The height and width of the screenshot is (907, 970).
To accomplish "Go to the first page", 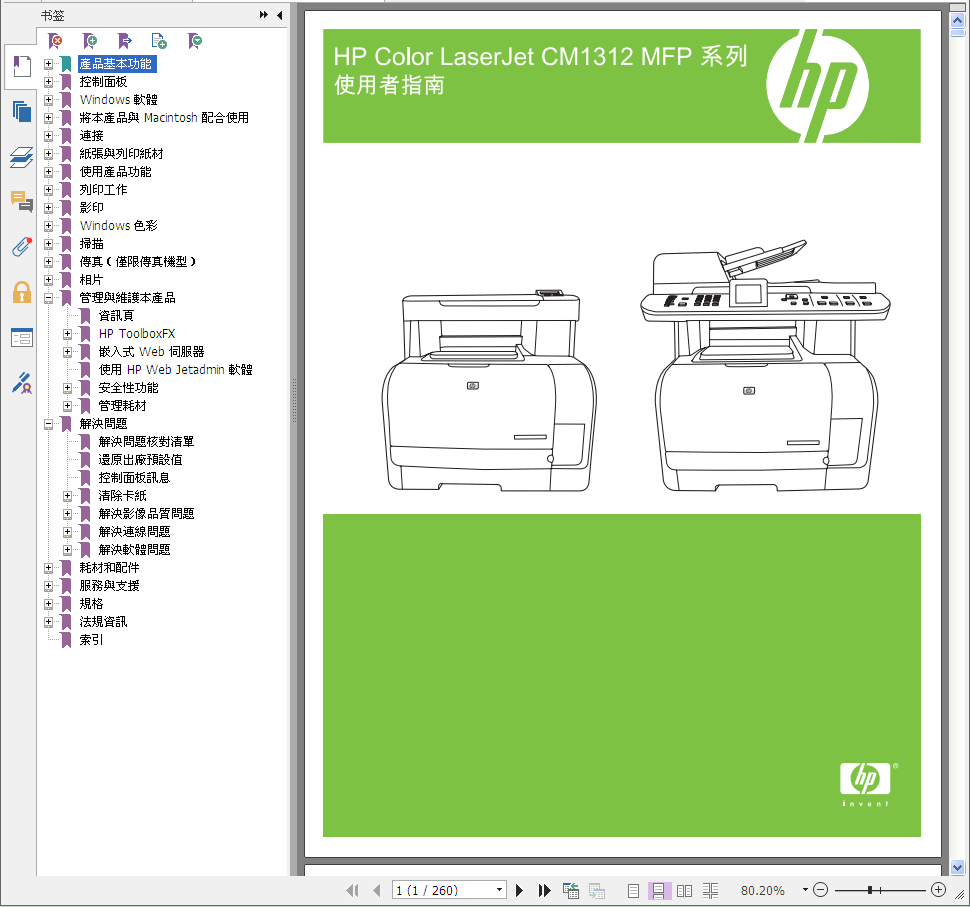I will click(x=353, y=890).
